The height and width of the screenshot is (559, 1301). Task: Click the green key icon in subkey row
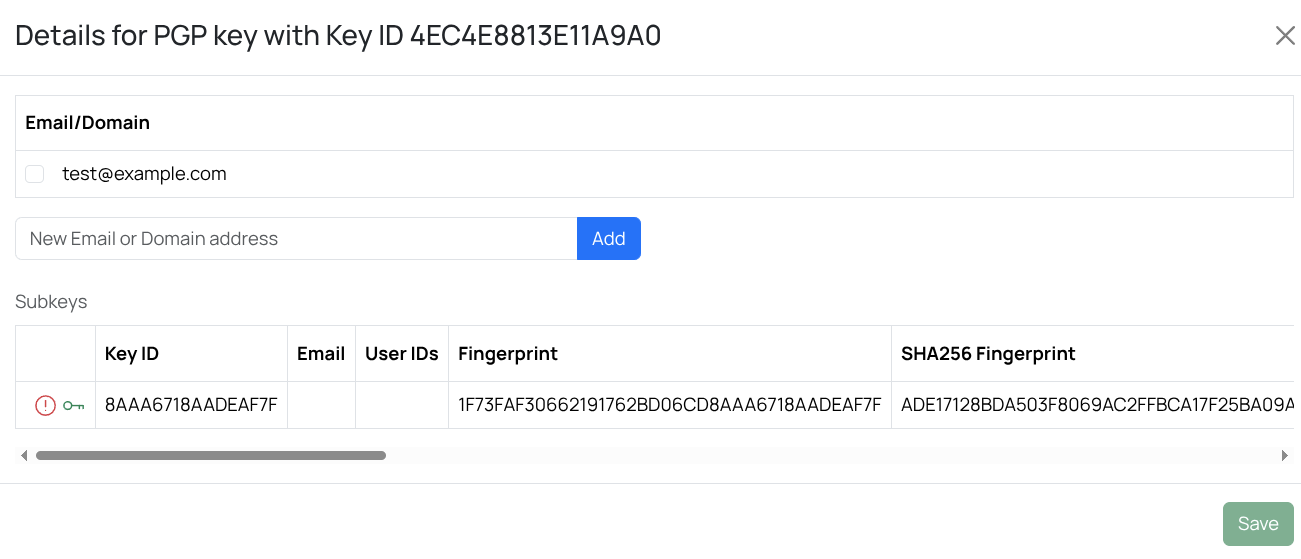click(73, 405)
